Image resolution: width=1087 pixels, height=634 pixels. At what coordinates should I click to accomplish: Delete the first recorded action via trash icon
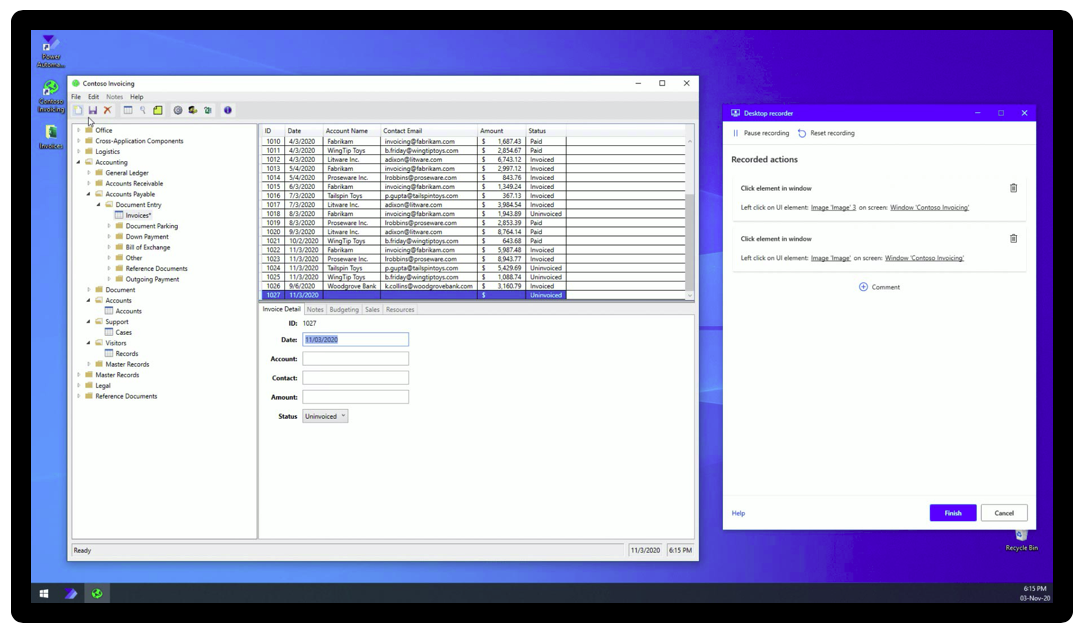point(1013,188)
